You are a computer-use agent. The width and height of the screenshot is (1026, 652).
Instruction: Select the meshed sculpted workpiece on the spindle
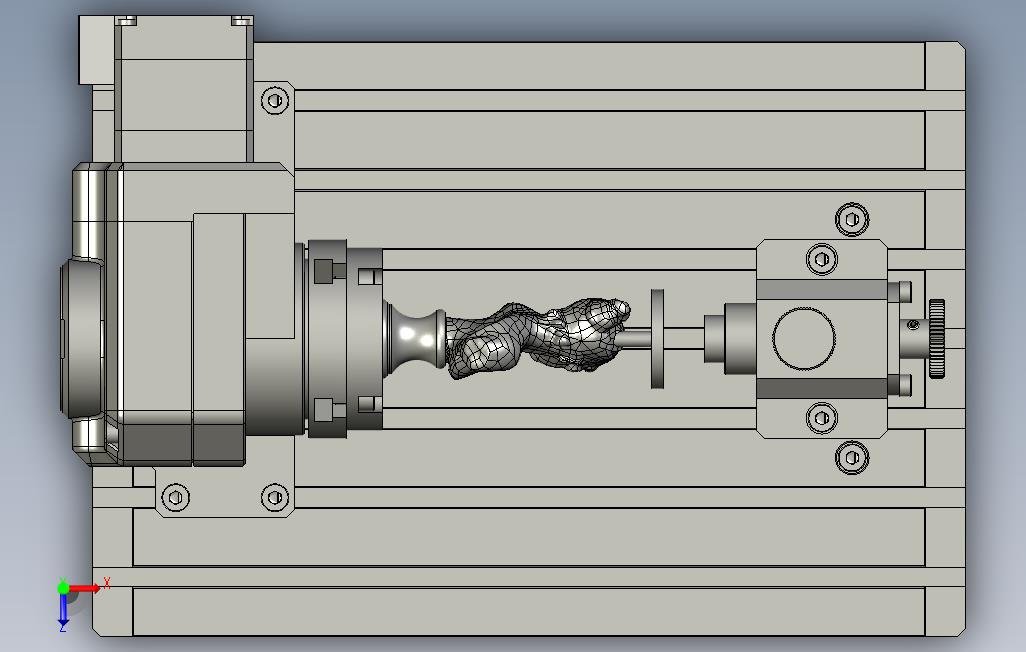(538, 338)
